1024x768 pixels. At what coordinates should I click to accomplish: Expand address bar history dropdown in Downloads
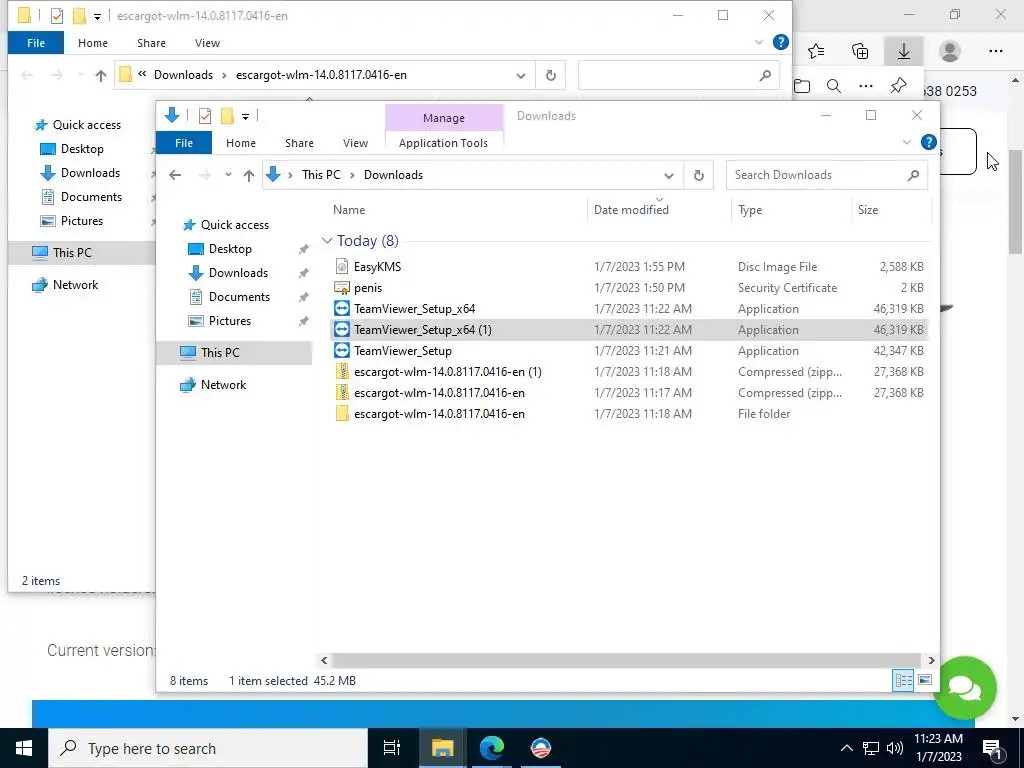(669, 175)
